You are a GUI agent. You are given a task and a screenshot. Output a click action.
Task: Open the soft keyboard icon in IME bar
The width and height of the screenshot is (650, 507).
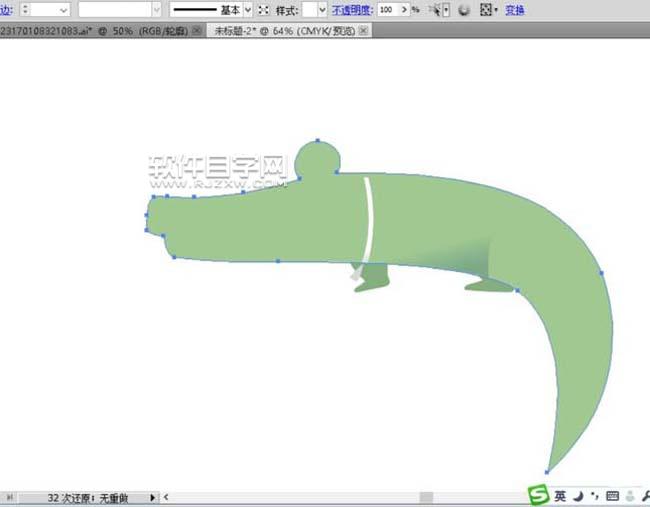click(x=611, y=496)
